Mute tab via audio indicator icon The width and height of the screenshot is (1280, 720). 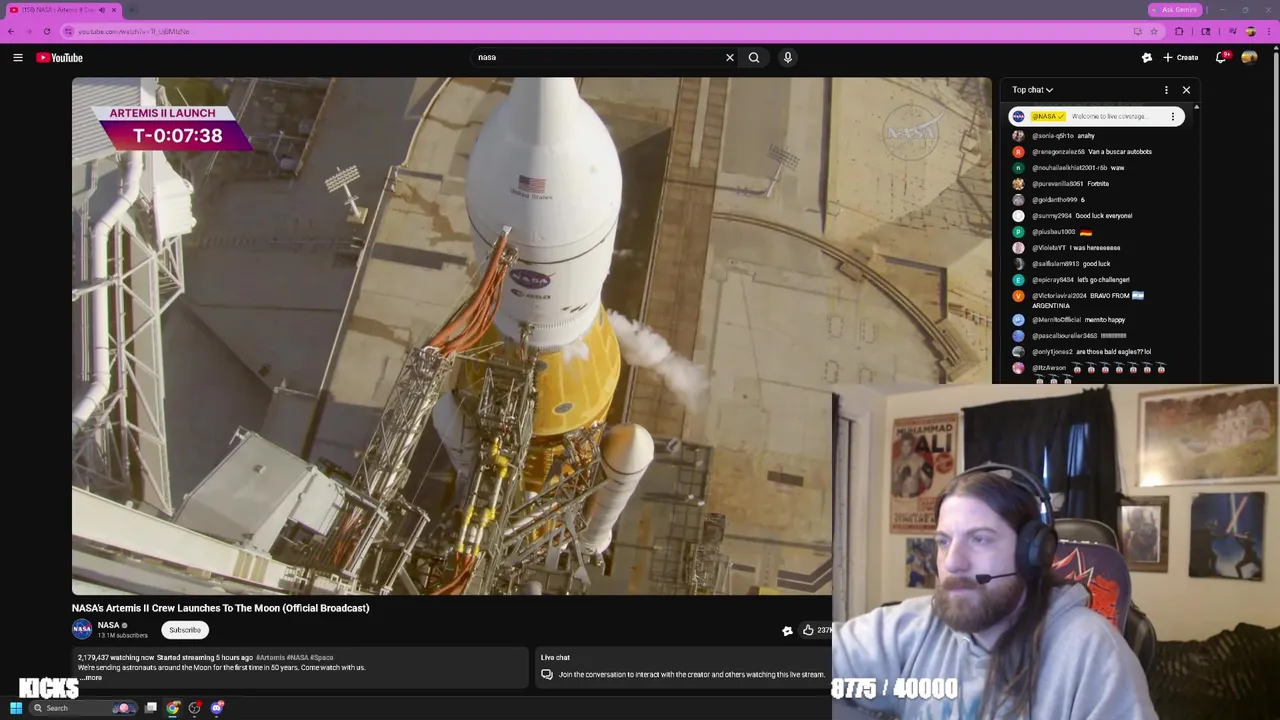click(102, 10)
